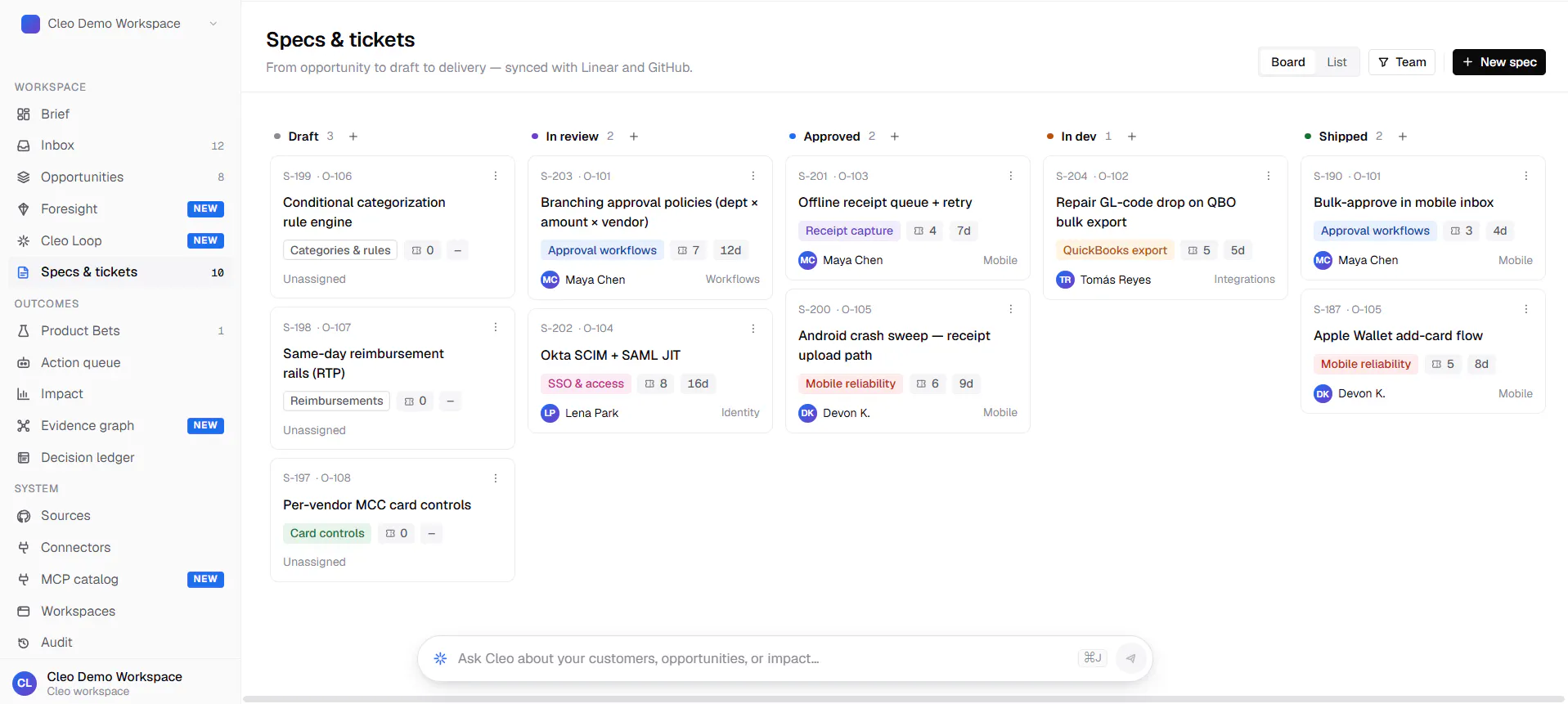This screenshot has width=1568, height=704.
Task: Click the Foresight gem icon
Action: click(24, 209)
